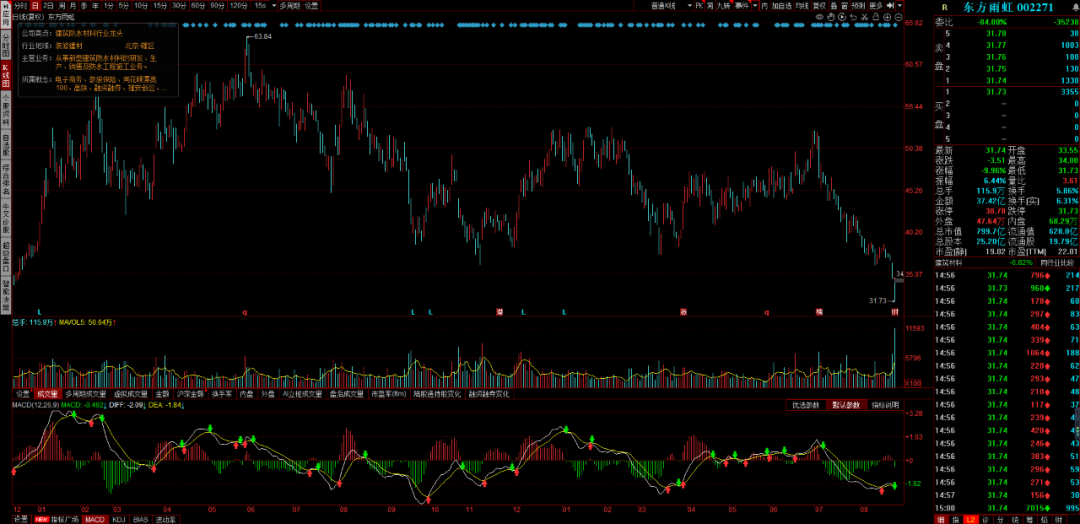1080x524 pixels.
Task: Click the 均线 moving average button
Action: (x=802, y=6)
